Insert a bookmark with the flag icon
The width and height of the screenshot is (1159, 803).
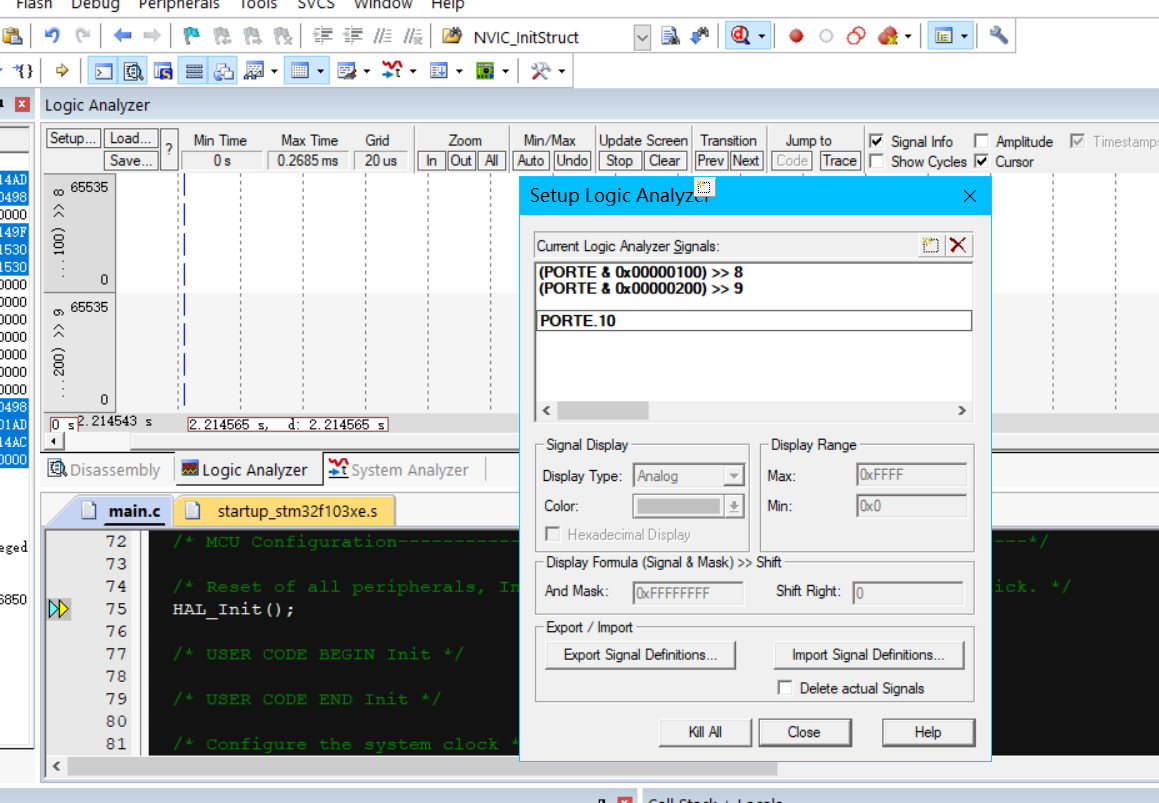191,35
